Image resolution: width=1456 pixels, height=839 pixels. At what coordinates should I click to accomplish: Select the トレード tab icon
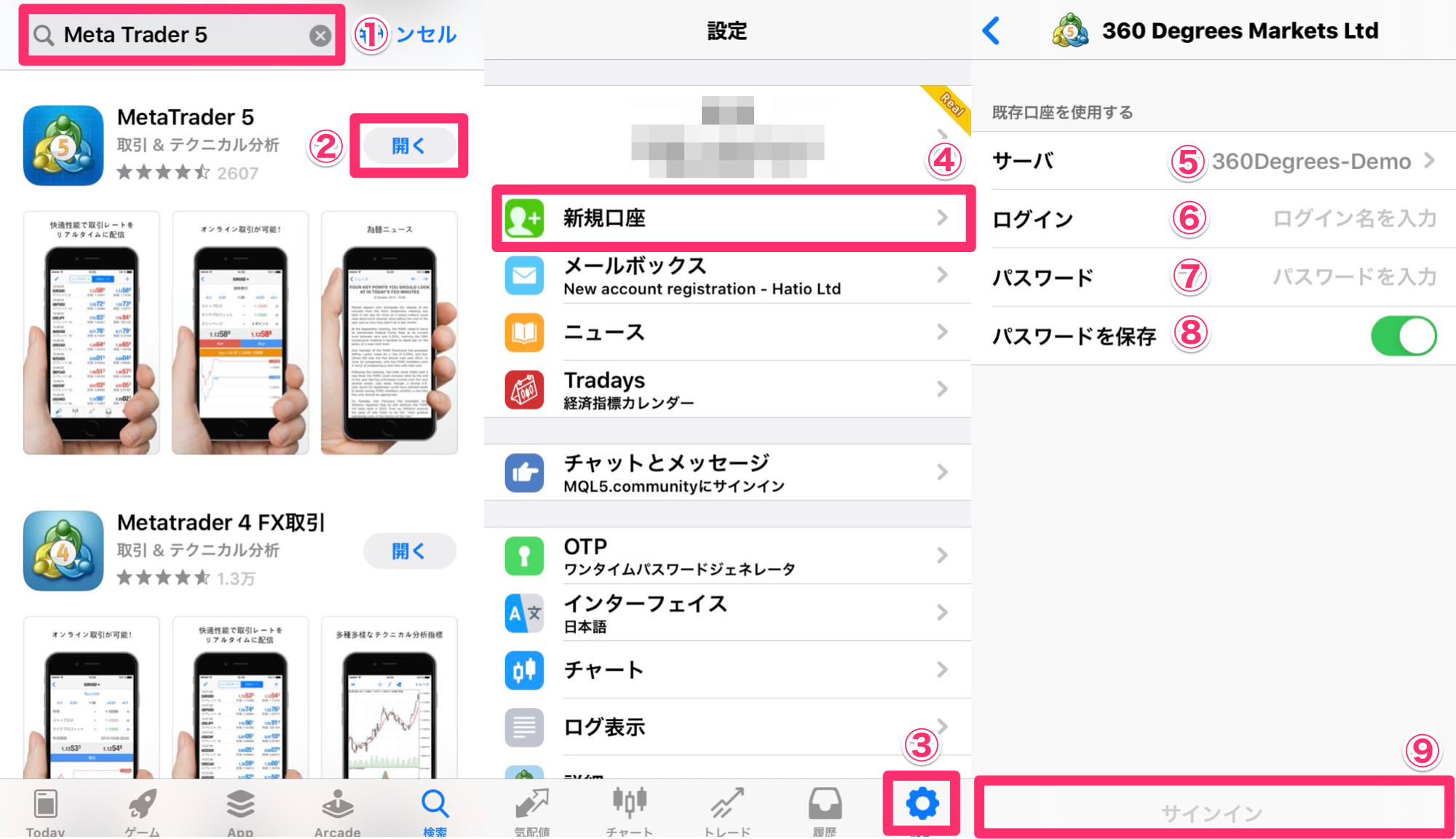[x=727, y=811]
